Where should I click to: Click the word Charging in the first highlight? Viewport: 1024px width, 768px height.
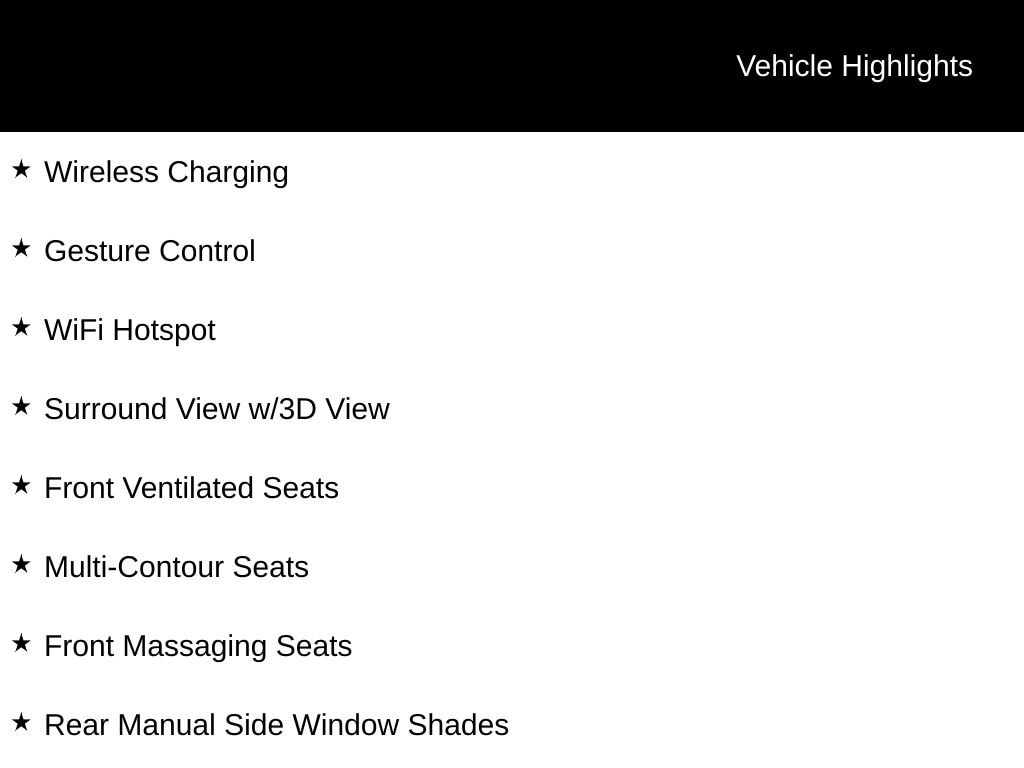[x=228, y=172]
